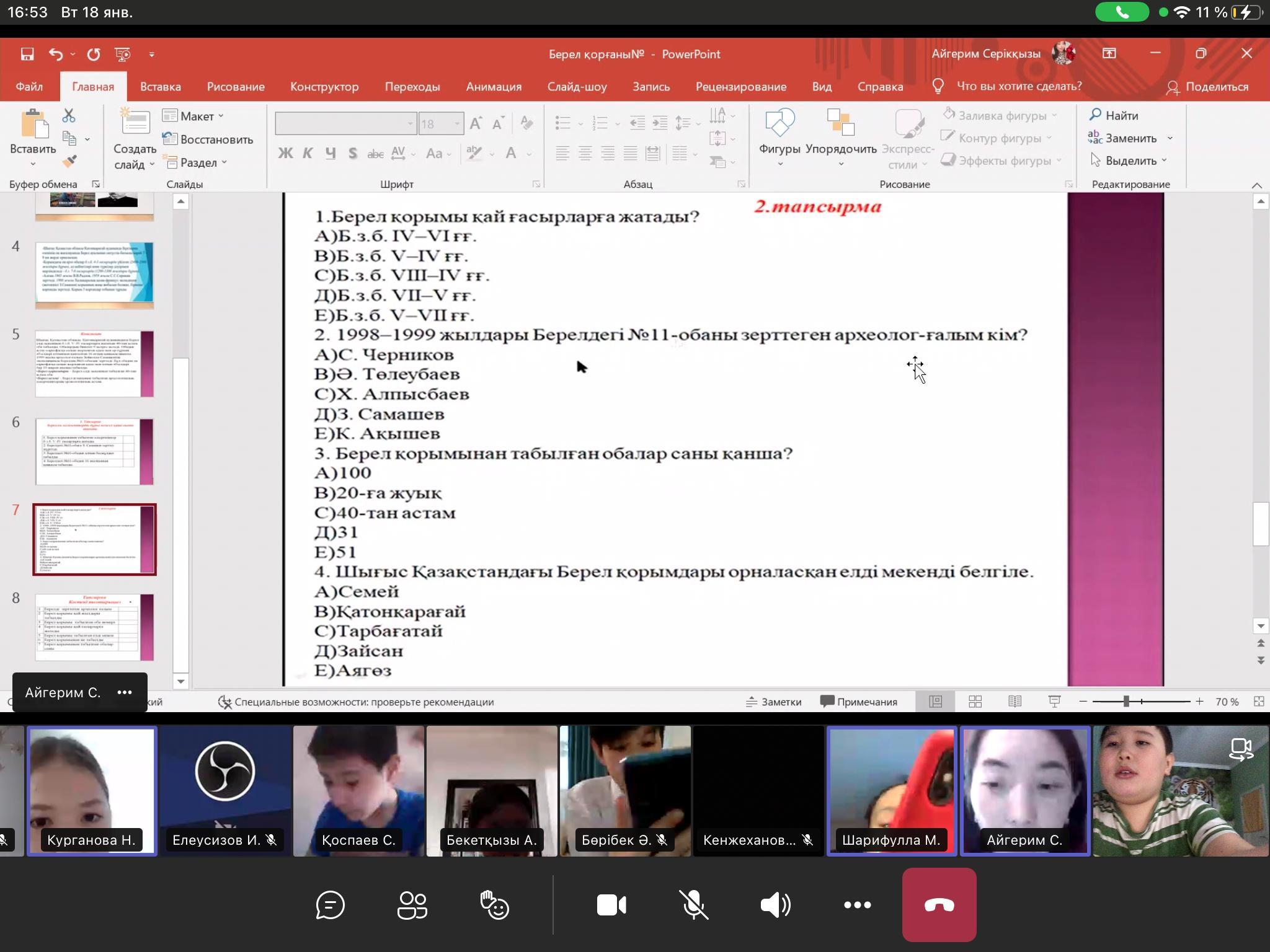Click the Undo arrow icon
The image size is (1270, 952).
[56, 55]
